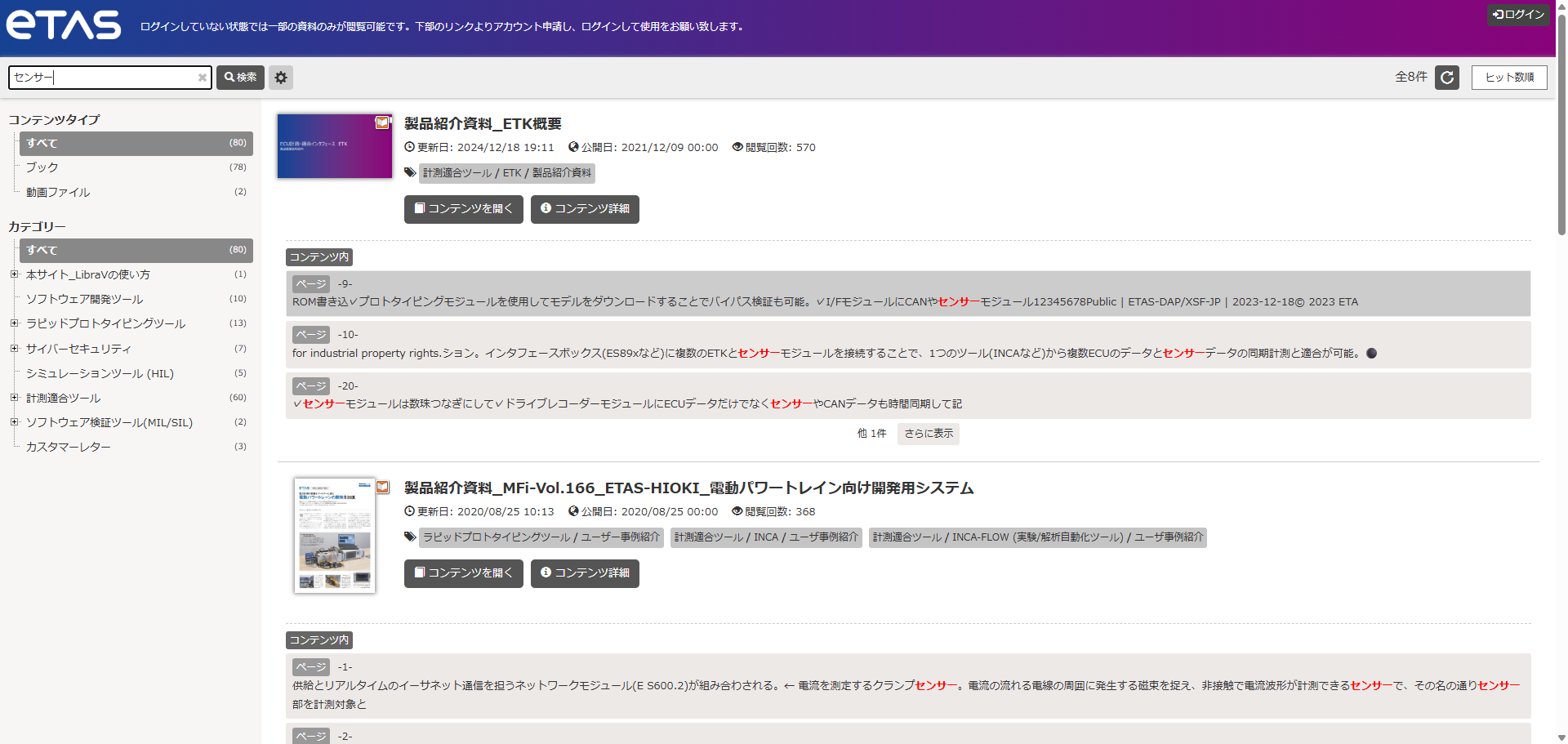Open search settings gear icon
1568x744 pixels.
point(281,78)
